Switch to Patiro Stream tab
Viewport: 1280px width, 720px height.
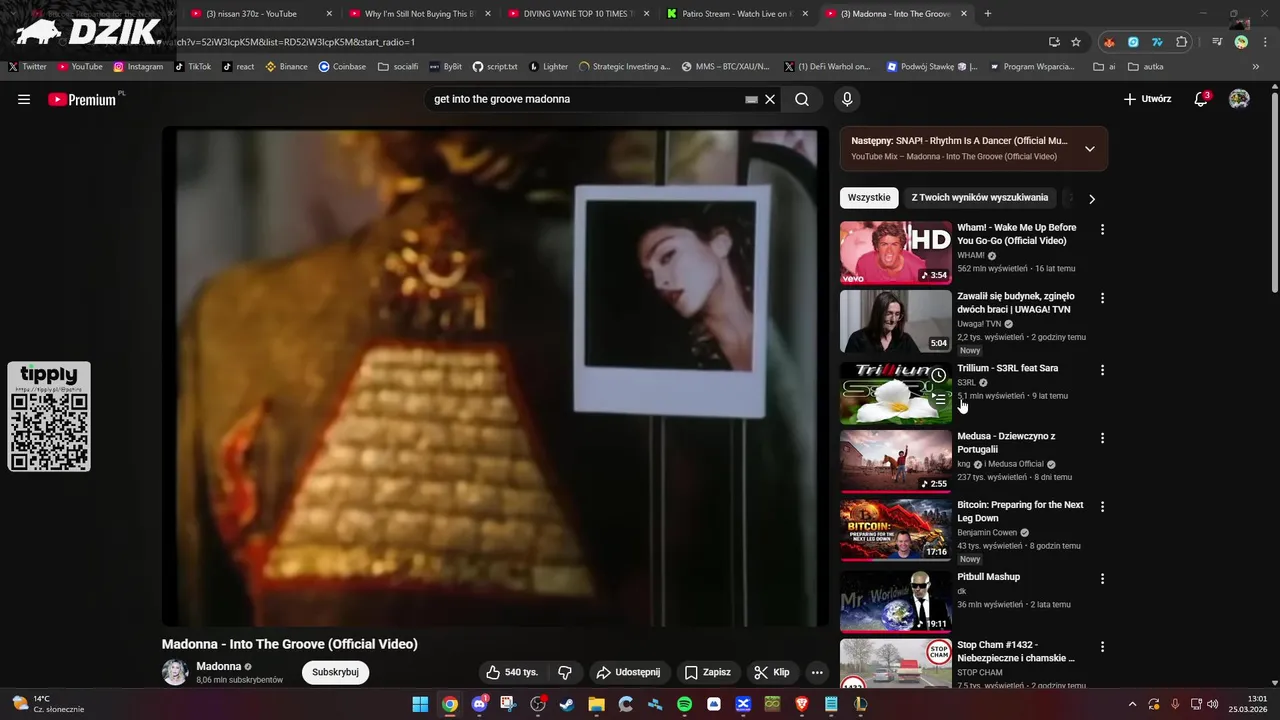tap(738, 14)
